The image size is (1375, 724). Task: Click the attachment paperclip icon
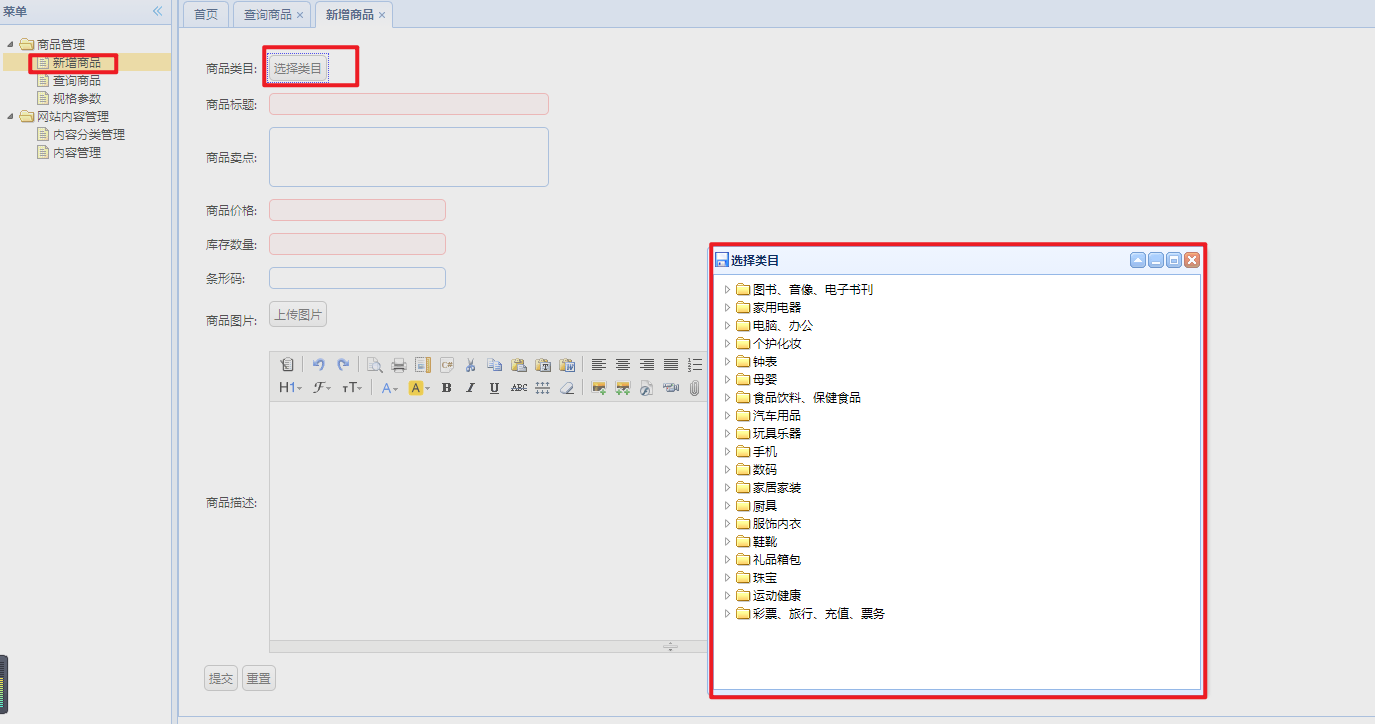[x=694, y=388]
